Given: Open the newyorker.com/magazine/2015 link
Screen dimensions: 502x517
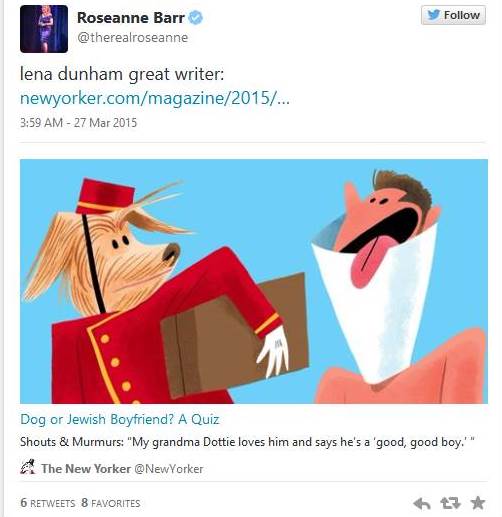Looking at the screenshot, I should point(155,98).
